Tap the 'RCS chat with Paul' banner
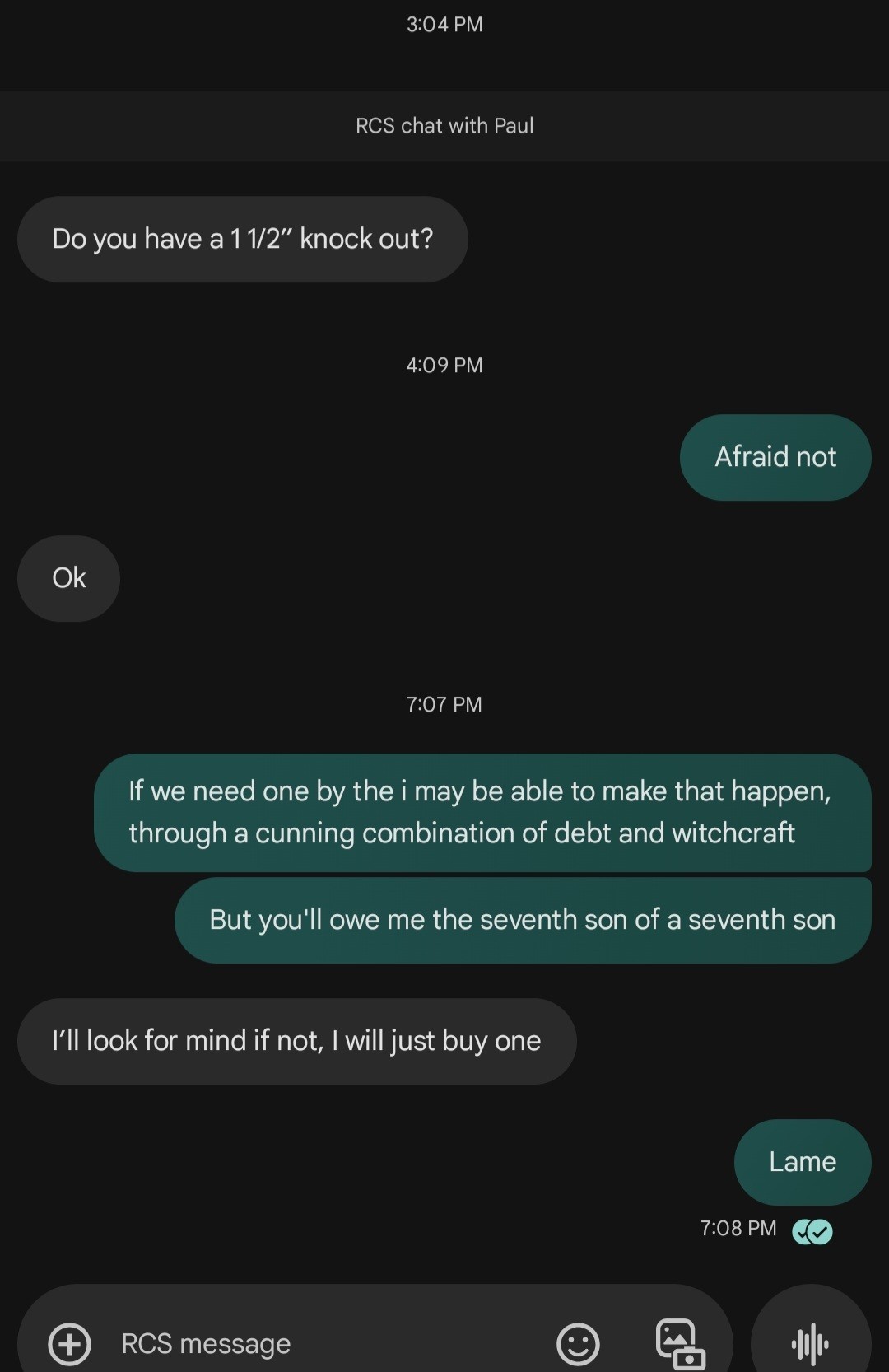 (444, 125)
